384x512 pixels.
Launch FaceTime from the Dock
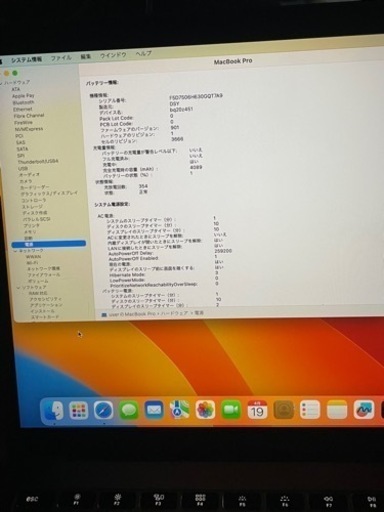click(231, 410)
